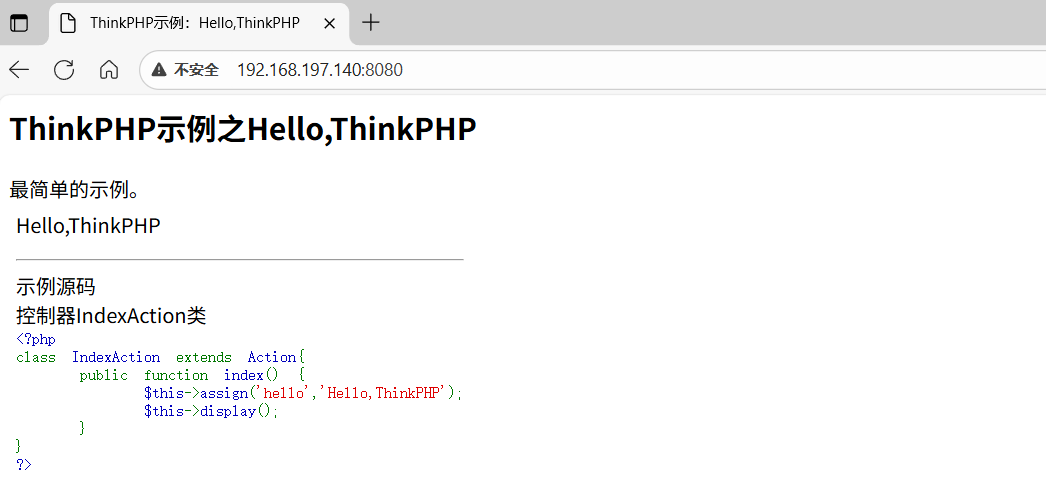The width and height of the screenshot is (1046, 494).
Task: Close the ThinkPHP示例 tab
Action: 329,23
